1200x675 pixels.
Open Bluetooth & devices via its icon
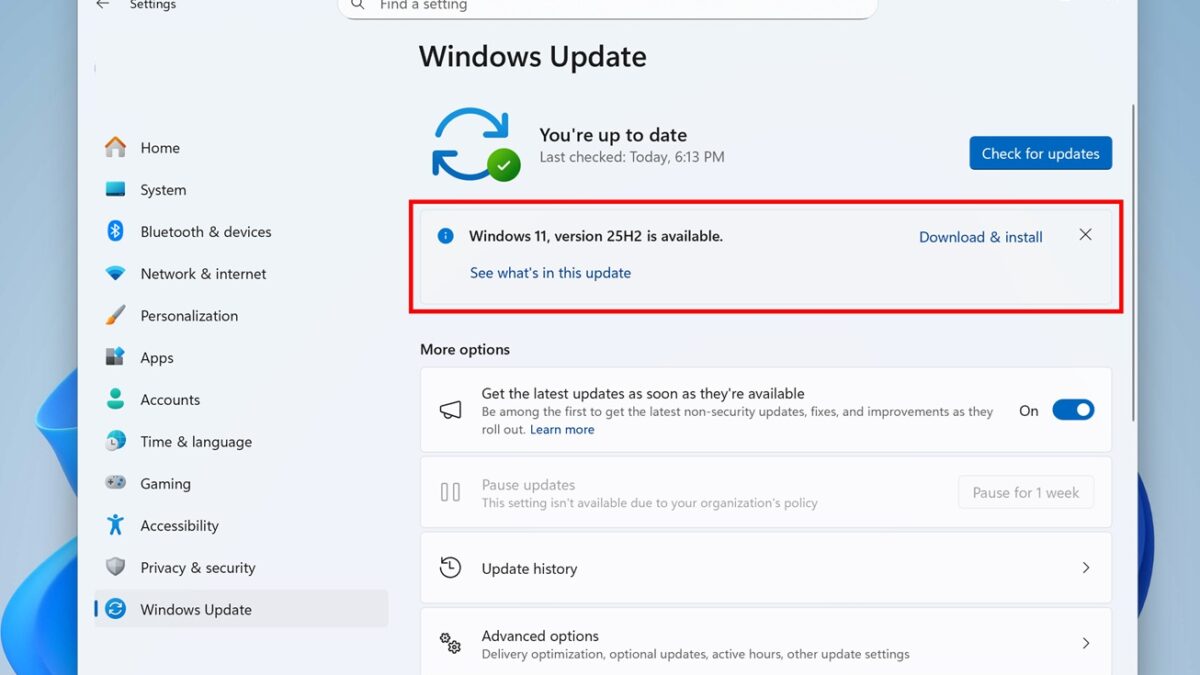116,232
